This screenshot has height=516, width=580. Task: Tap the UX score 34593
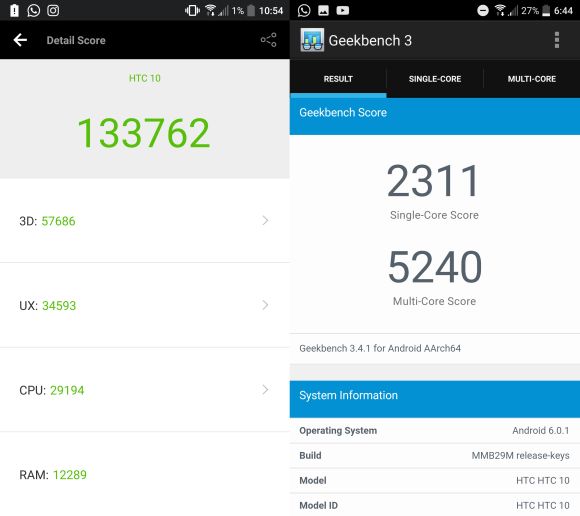59,306
